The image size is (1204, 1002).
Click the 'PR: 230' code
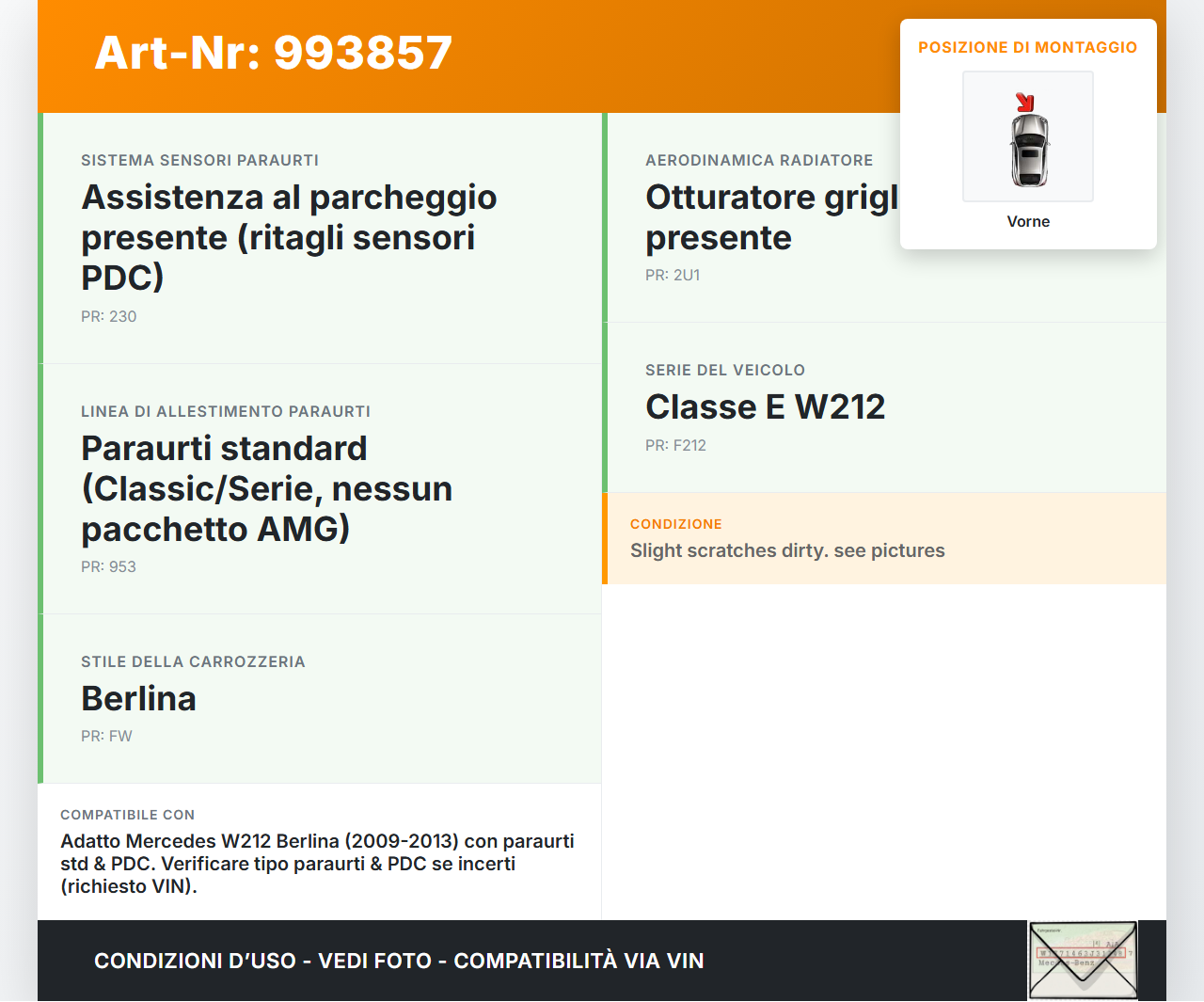[108, 317]
